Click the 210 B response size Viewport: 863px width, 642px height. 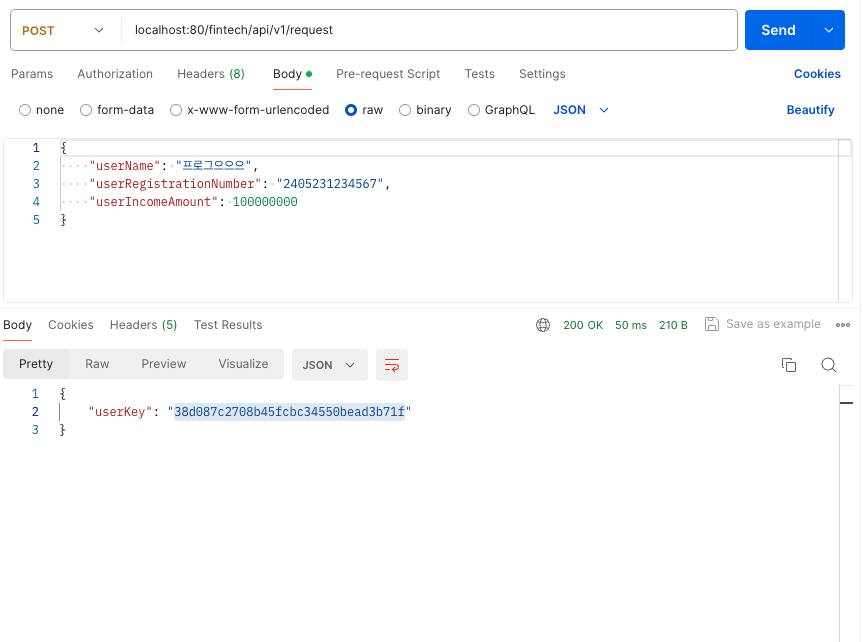tap(673, 325)
